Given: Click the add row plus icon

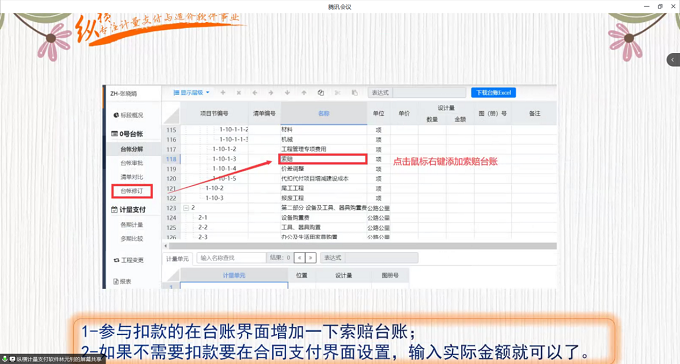Looking at the screenshot, I should point(223,92).
